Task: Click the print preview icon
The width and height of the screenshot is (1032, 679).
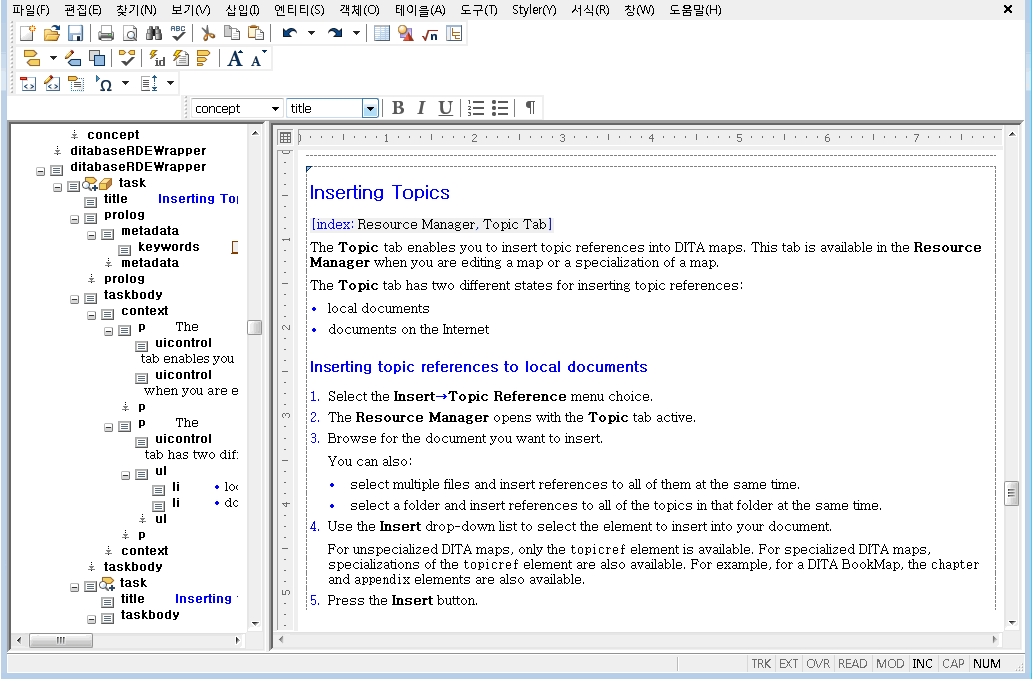Action: tap(130, 33)
